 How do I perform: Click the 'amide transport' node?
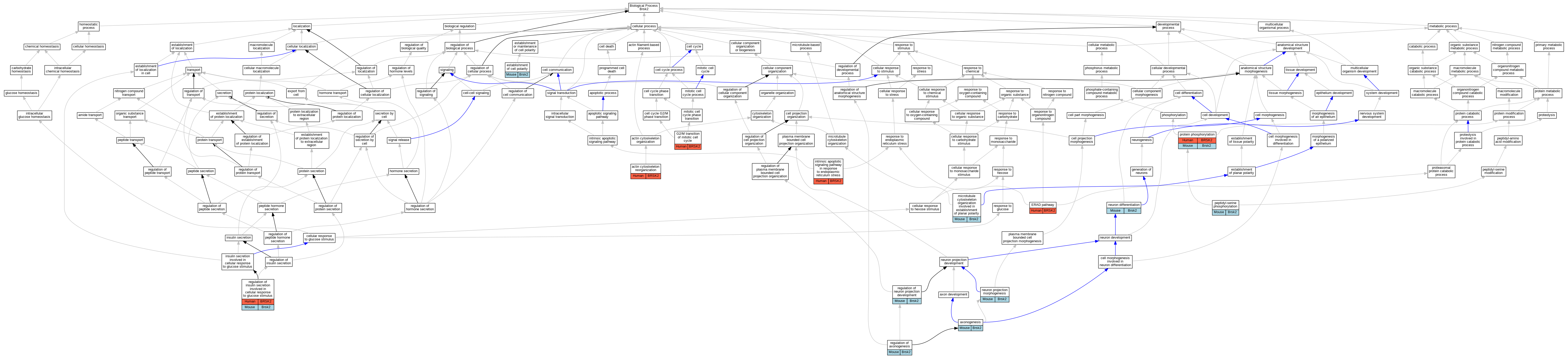(90, 115)
